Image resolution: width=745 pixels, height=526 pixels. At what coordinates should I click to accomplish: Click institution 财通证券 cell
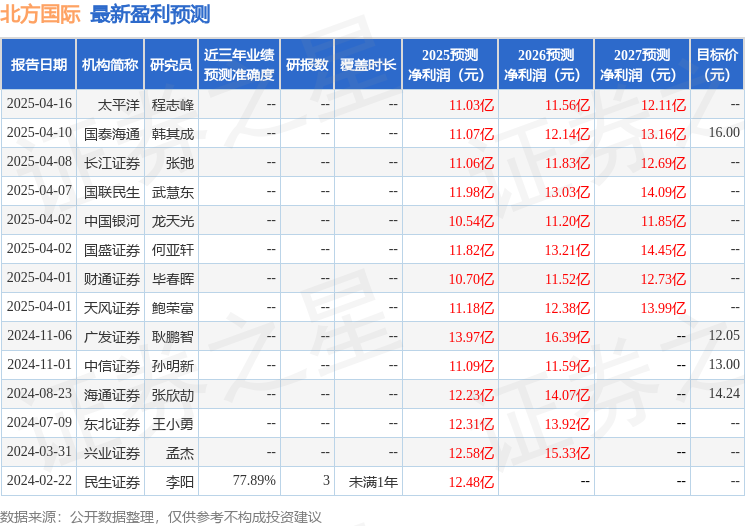pyautogui.click(x=112, y=279)
